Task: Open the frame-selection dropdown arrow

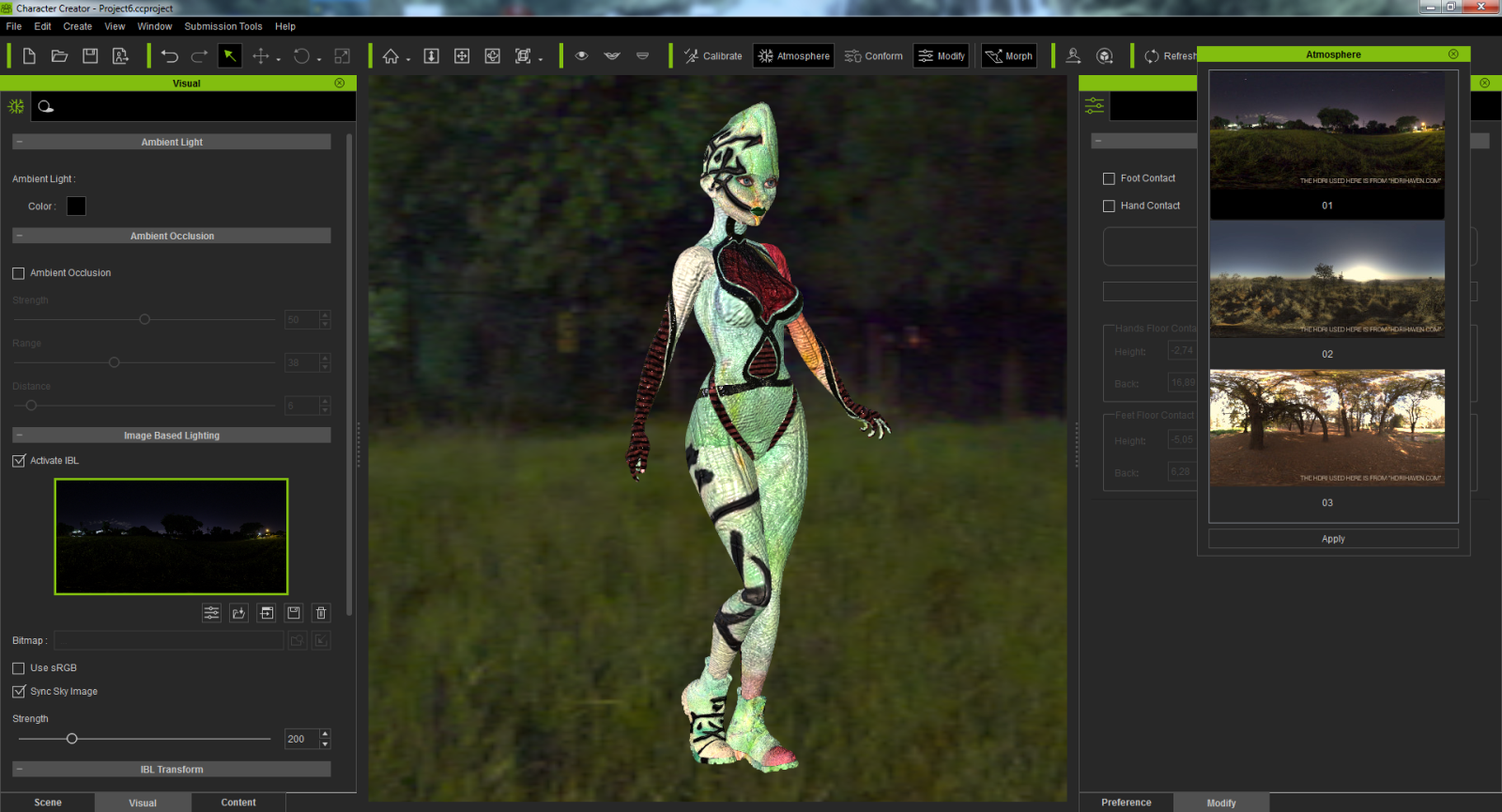Action: coord(541,59)
